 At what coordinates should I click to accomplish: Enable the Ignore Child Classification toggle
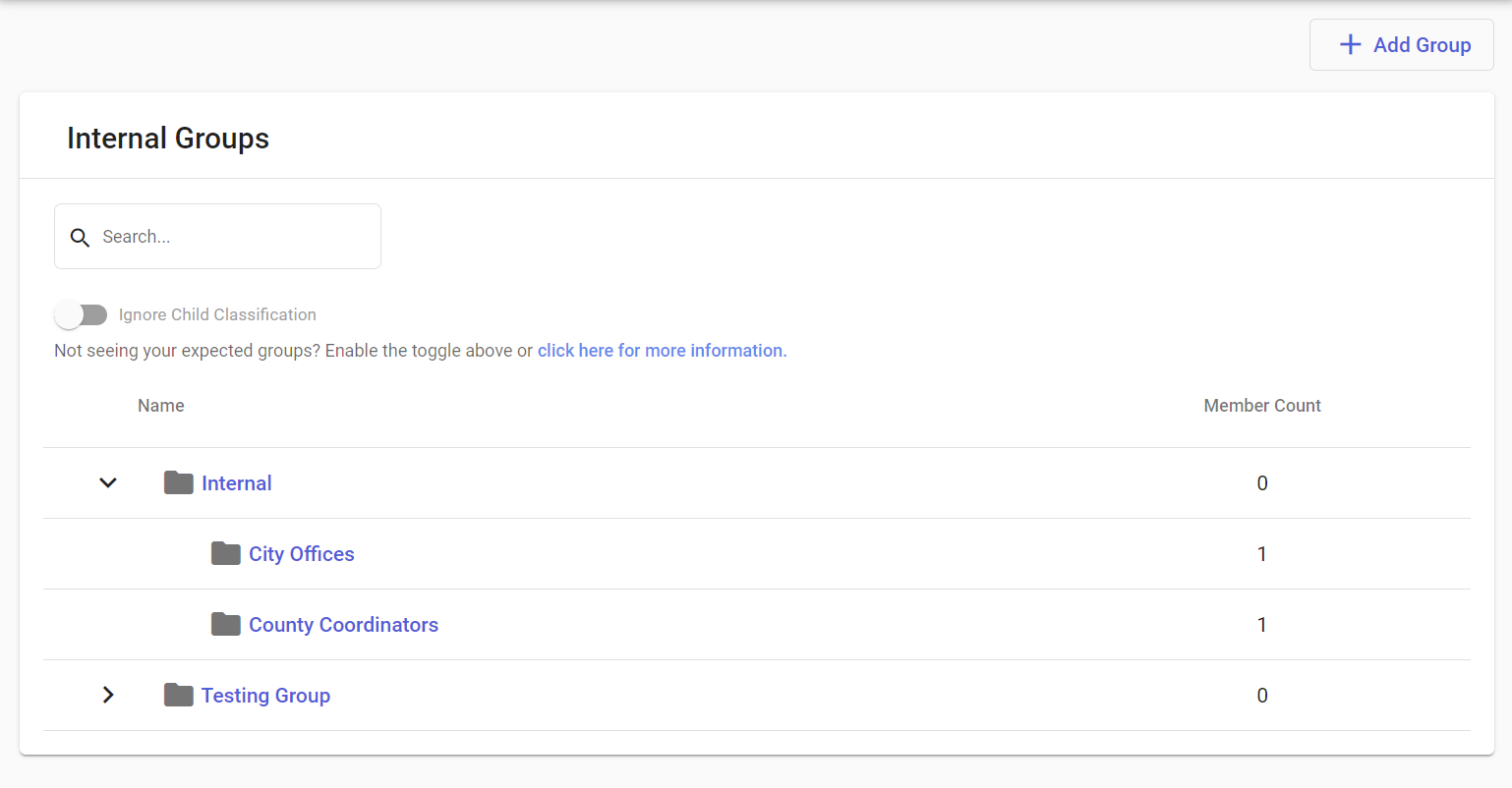(81, 314)
